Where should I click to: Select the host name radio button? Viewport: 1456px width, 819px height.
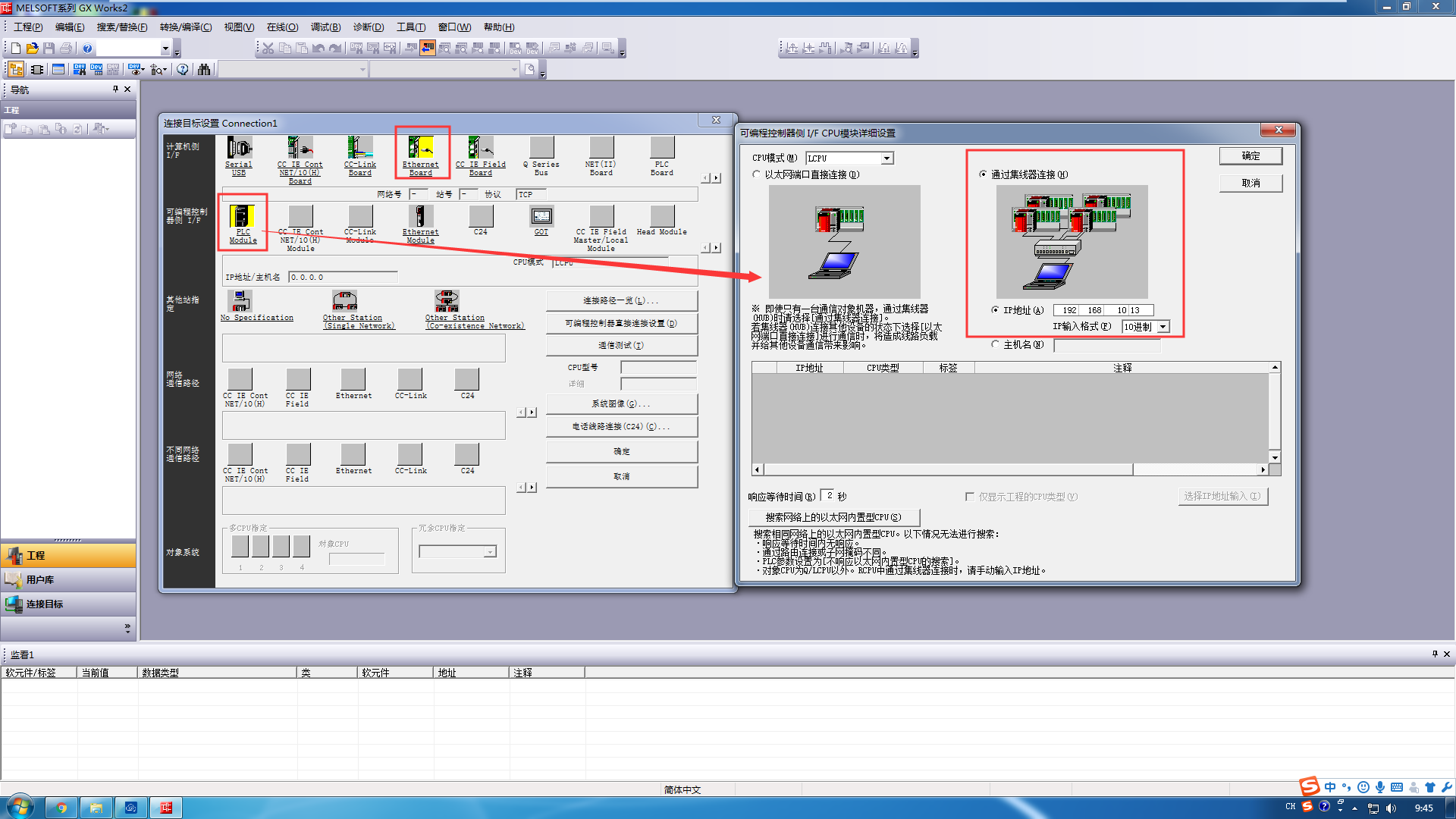click(x=996, y=344)
